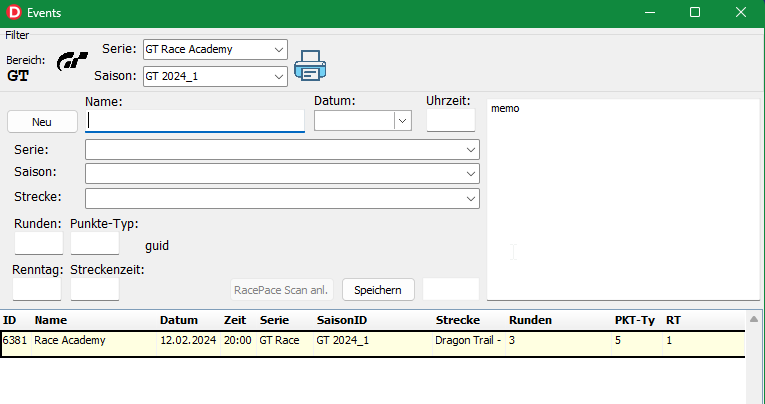Image resolution: width=765 pixels, height=404 pixels.
Task: Expand the filter Serie dropdown GT Race Academy
Action: coord(277,49)
